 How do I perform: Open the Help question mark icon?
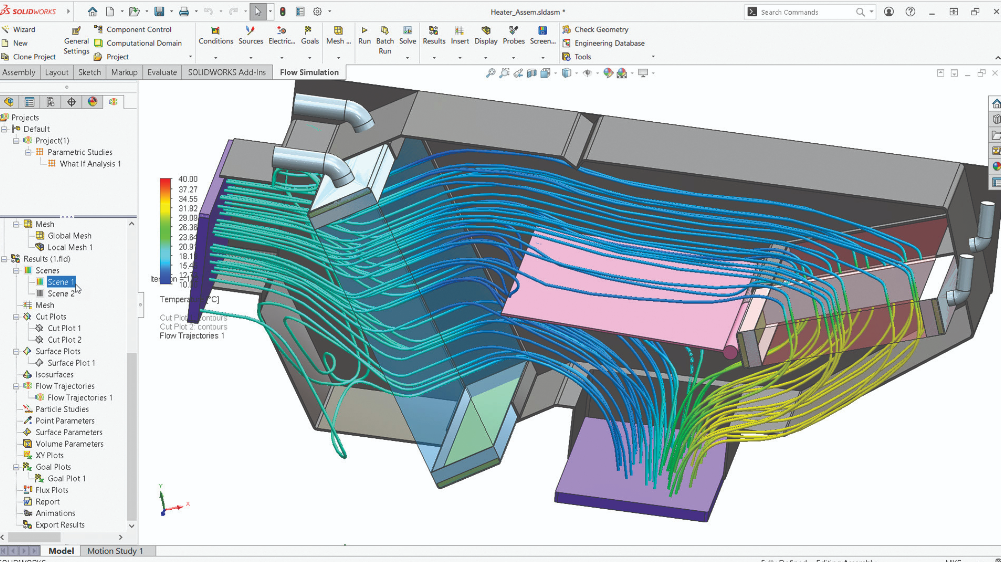pos(910,11)
